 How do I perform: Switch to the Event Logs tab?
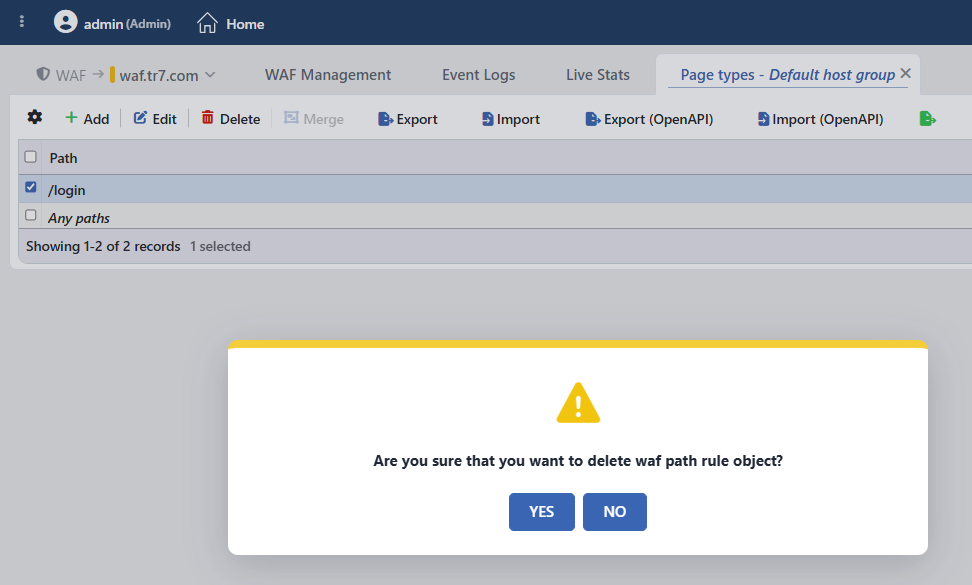[479, 75]
